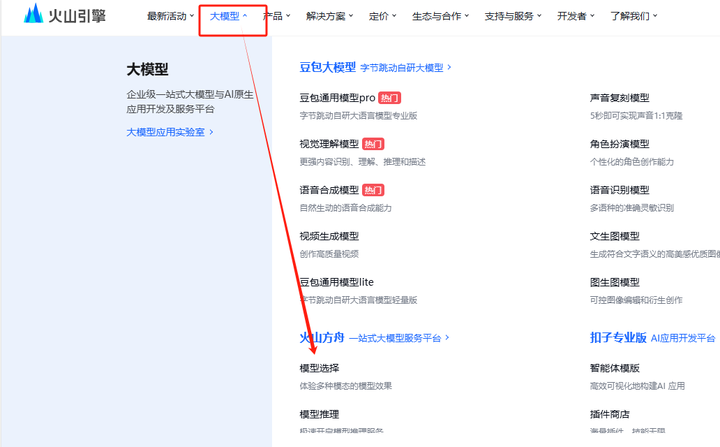Image resolution: width=720 pixels, height=447 pixels.
Task: Click AI应用开发平台 link
Action: (x=683, y=338)
